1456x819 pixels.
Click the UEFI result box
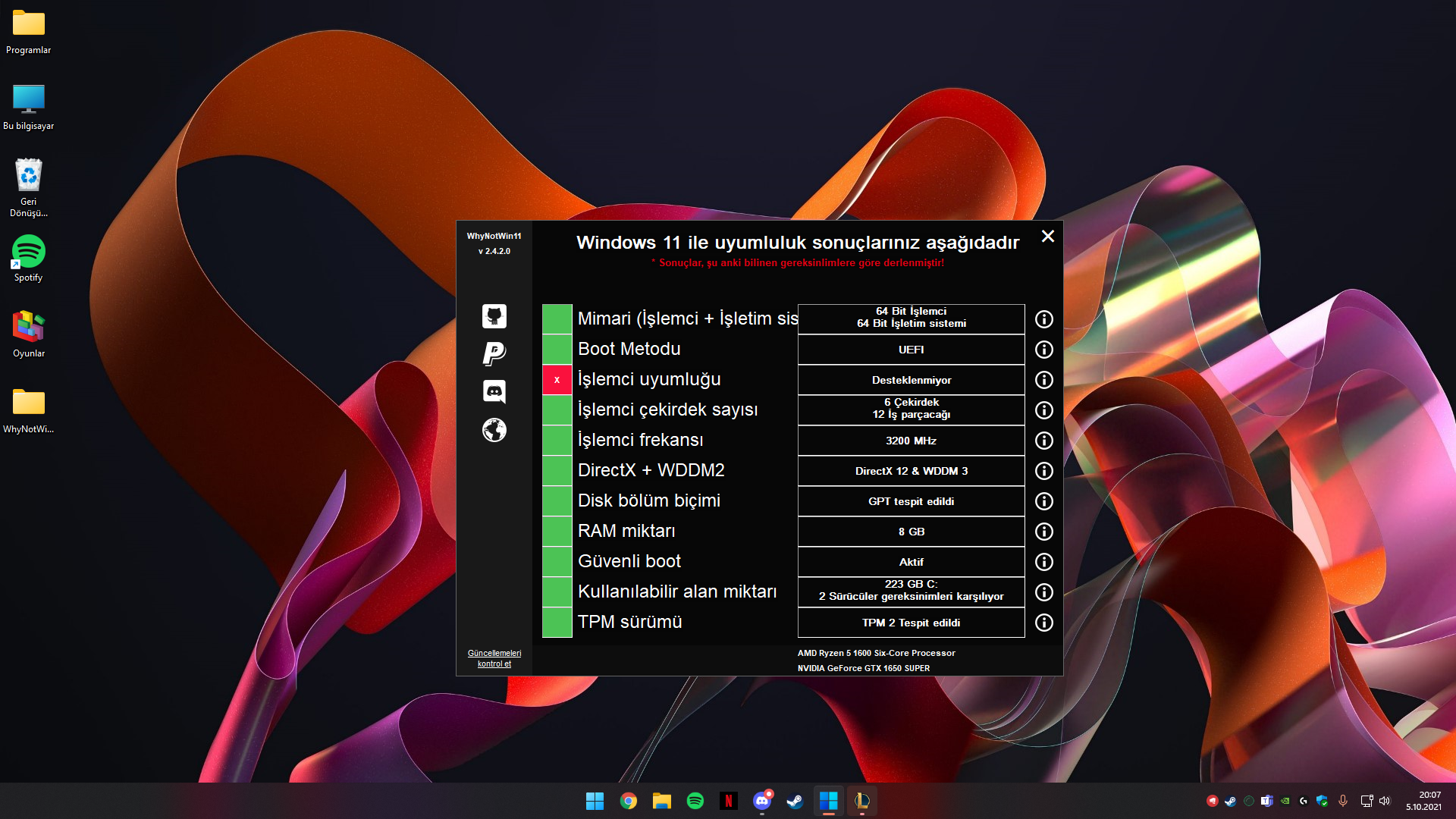[912, 350]
